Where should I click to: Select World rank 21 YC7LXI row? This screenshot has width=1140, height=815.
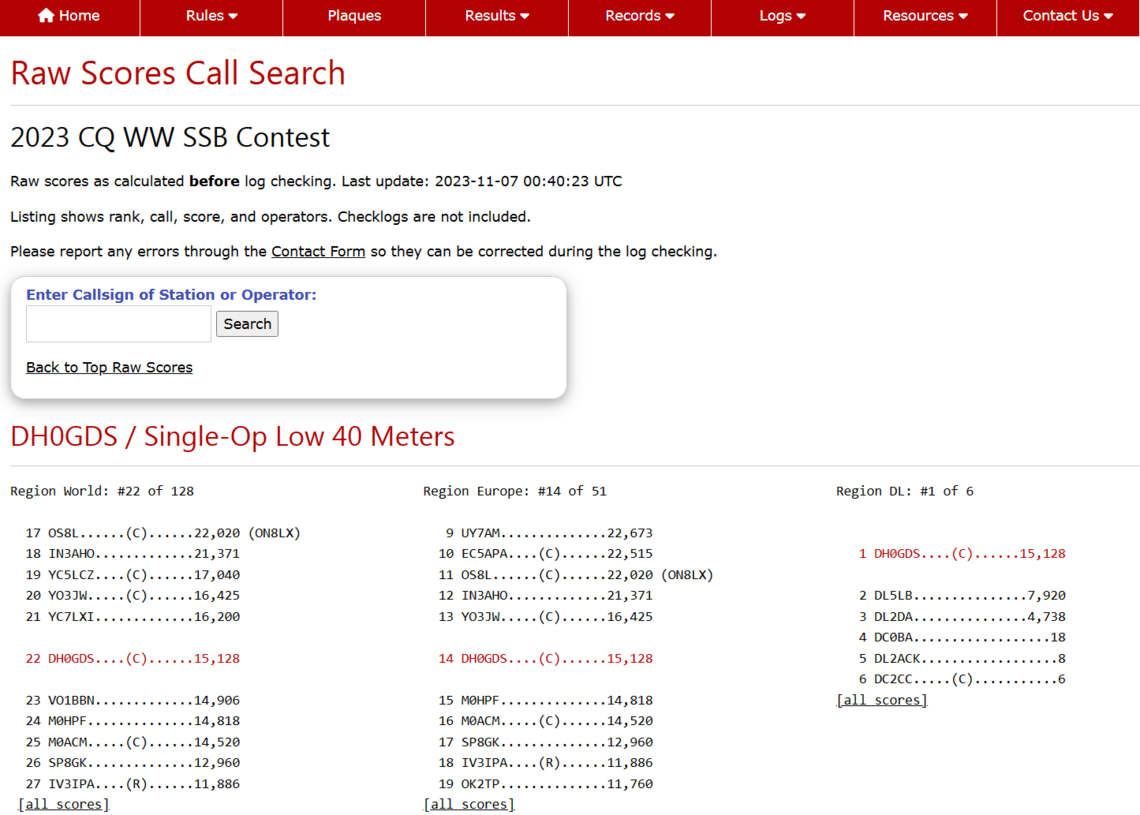click(x=132, y=617)
